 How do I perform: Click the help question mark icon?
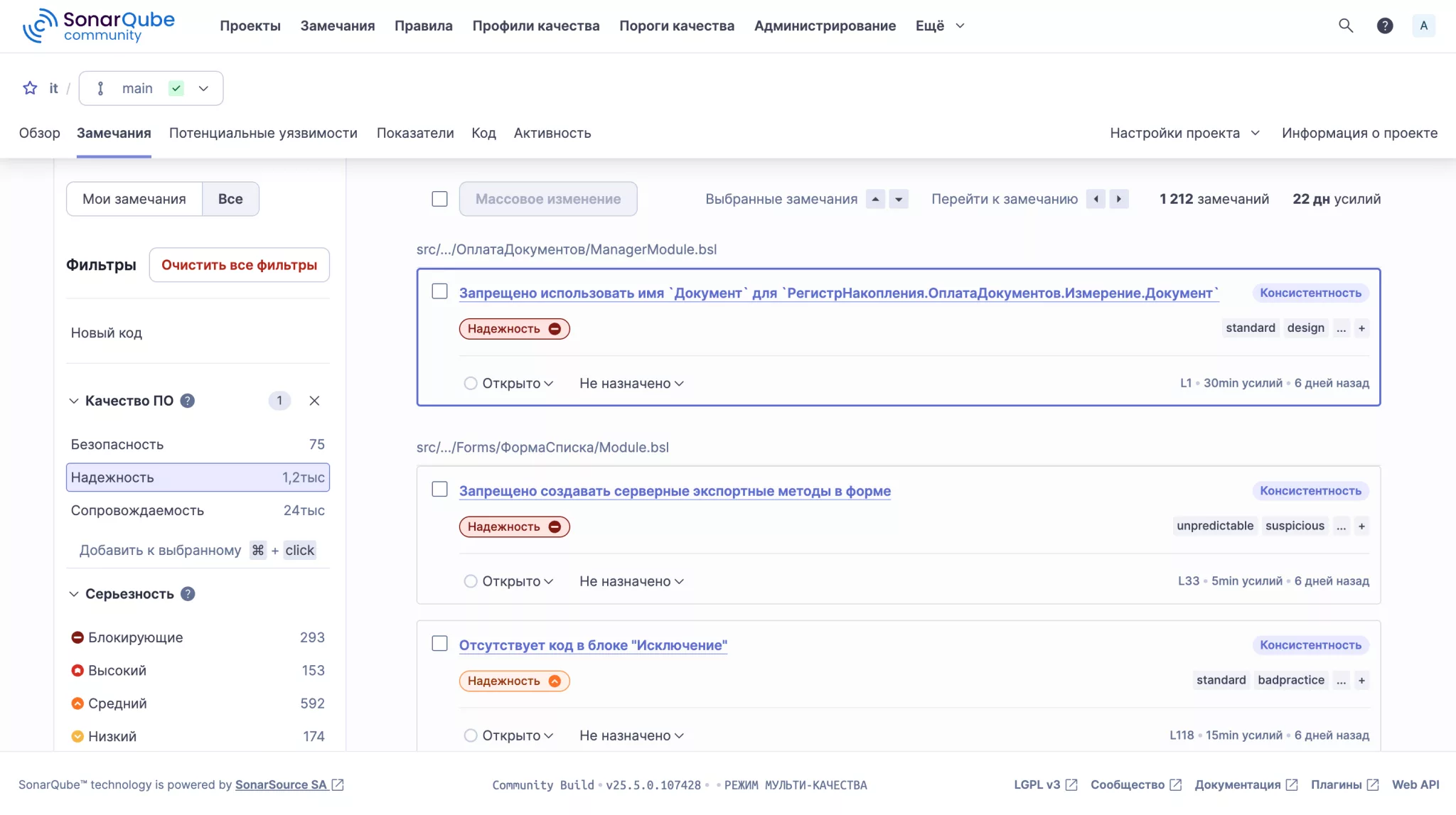coord(1384,26)
